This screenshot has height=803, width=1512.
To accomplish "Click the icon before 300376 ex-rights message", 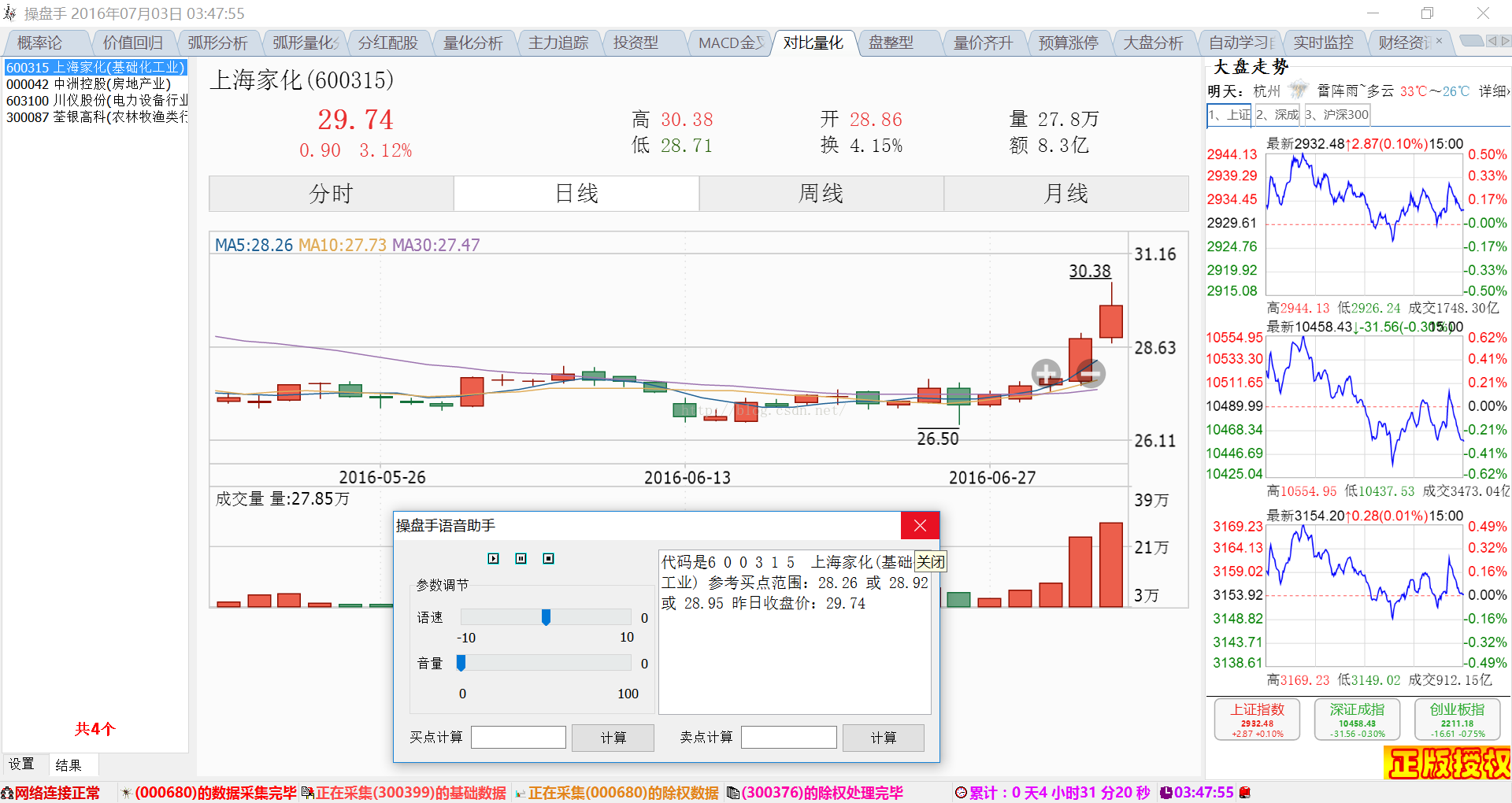I will [x=732, y=793].
